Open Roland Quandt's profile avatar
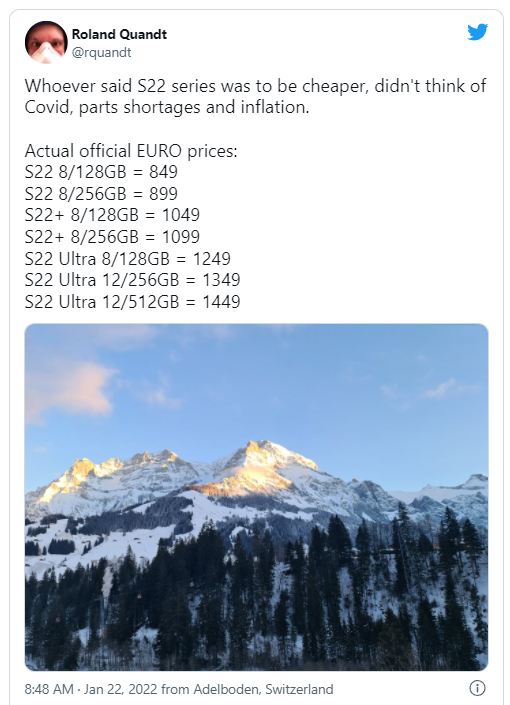Viewport: 510px width, 705px height. click(x=46, y=42)
